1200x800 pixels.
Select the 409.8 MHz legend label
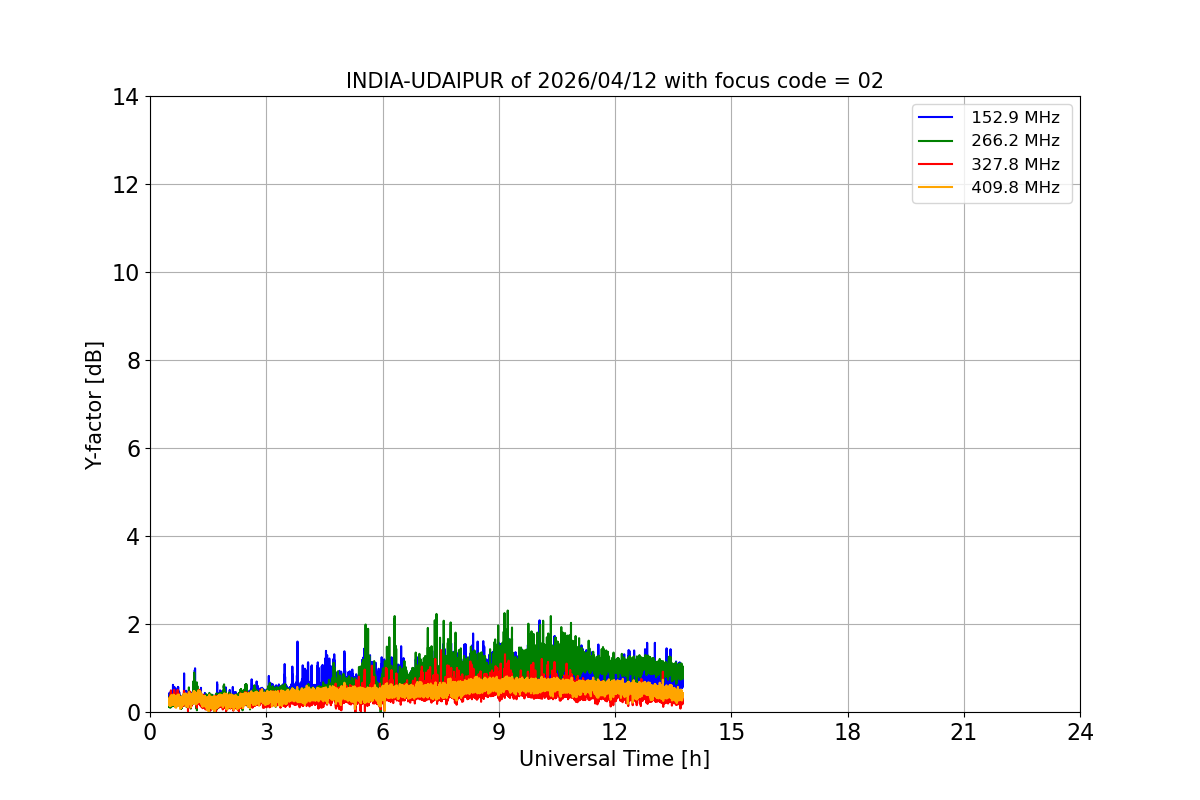point(1015,187)
